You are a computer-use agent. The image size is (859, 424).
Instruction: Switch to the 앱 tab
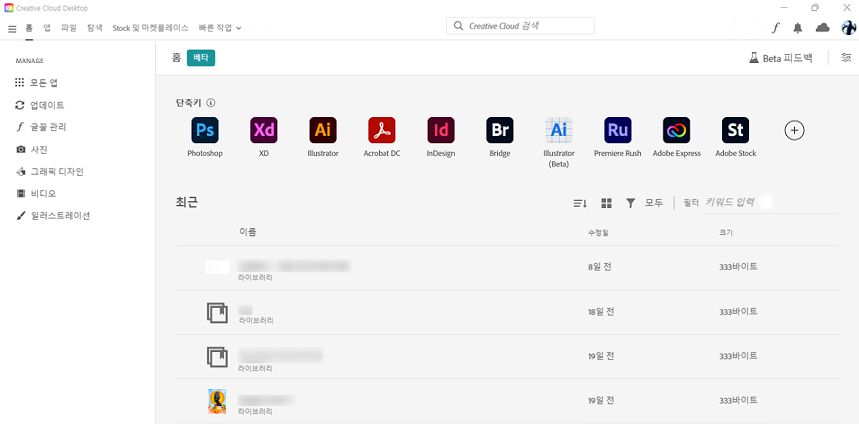47,28
